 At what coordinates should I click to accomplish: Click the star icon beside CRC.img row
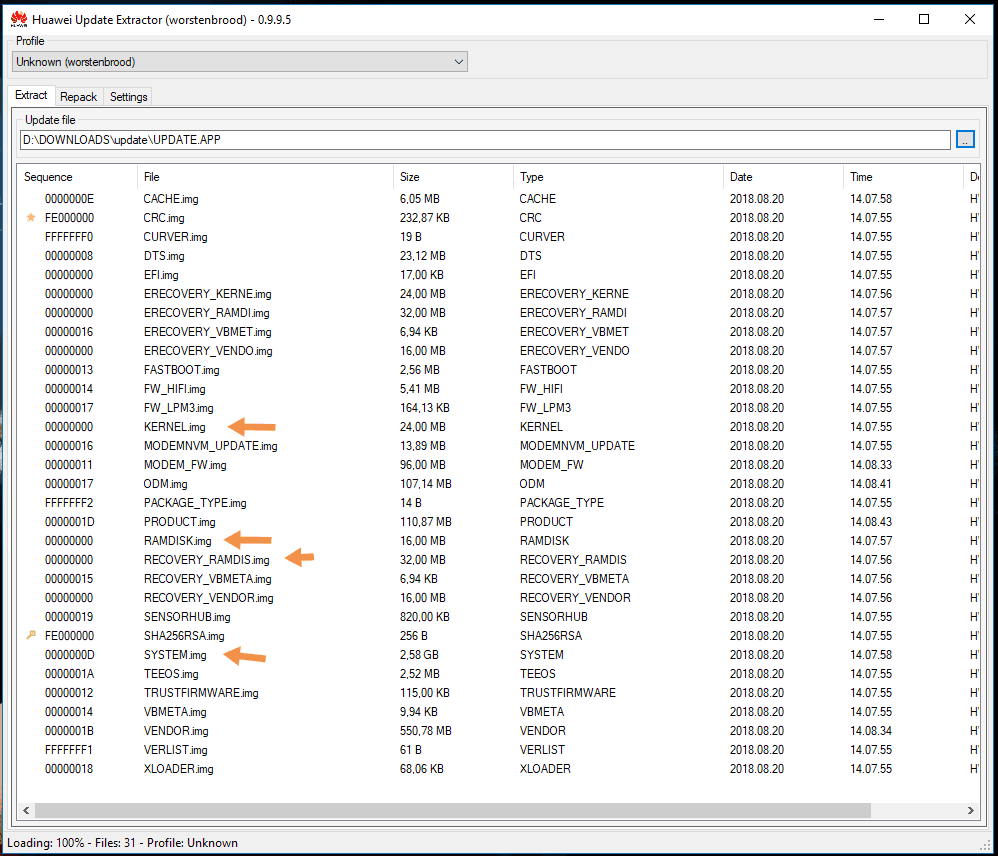(31, 218)
